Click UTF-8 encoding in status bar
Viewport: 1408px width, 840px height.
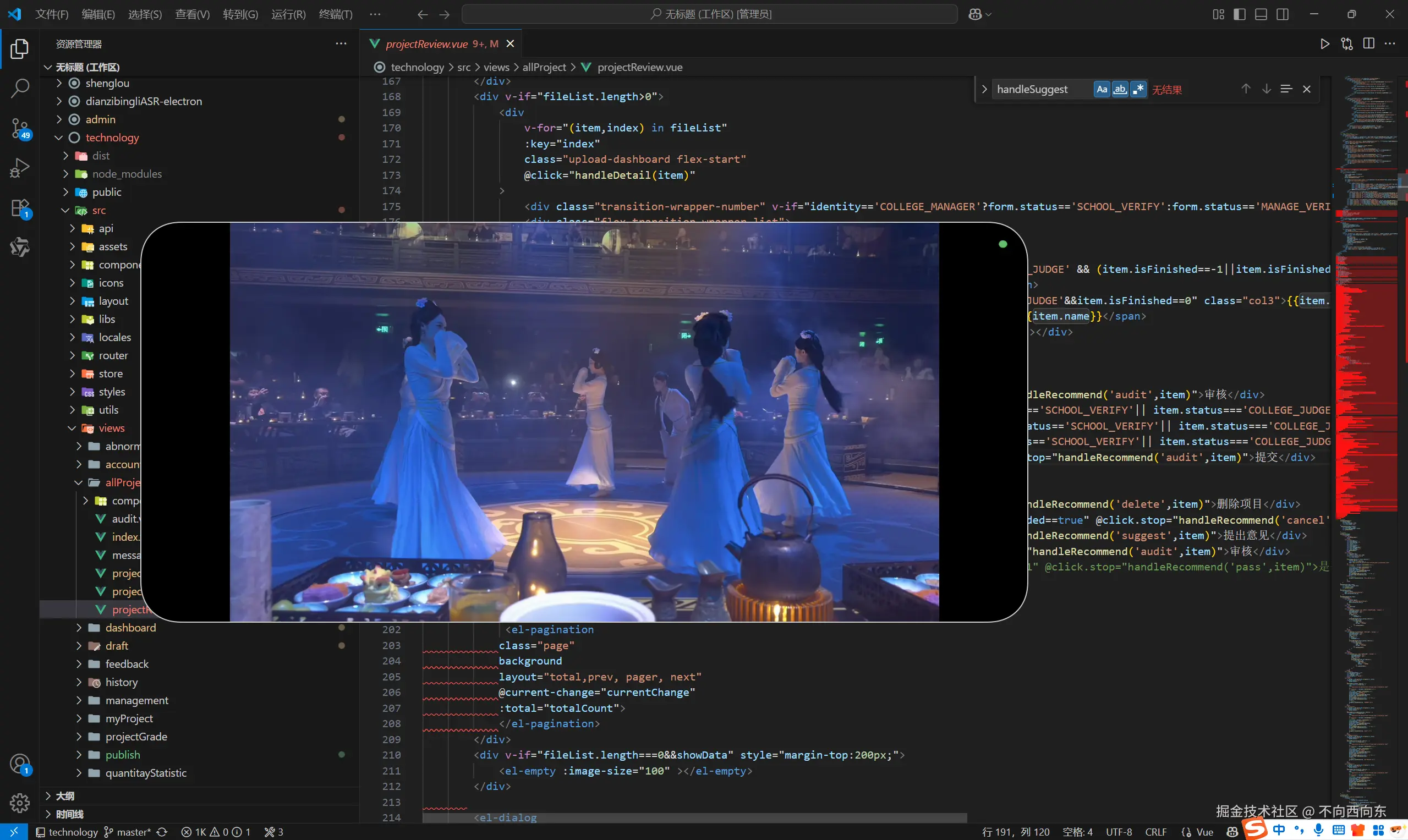coord(1119,832)
